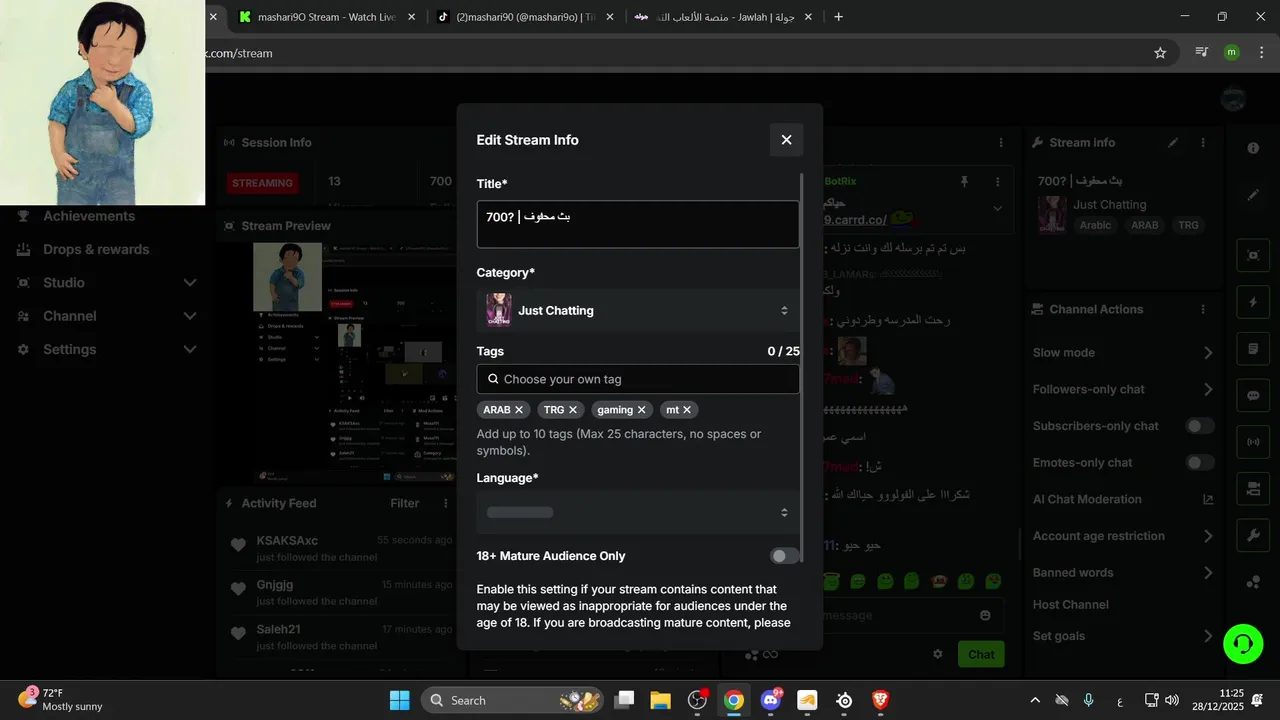Open BotRix message options menu
This screenshot has width=1280, height=720.
point(997,182)
